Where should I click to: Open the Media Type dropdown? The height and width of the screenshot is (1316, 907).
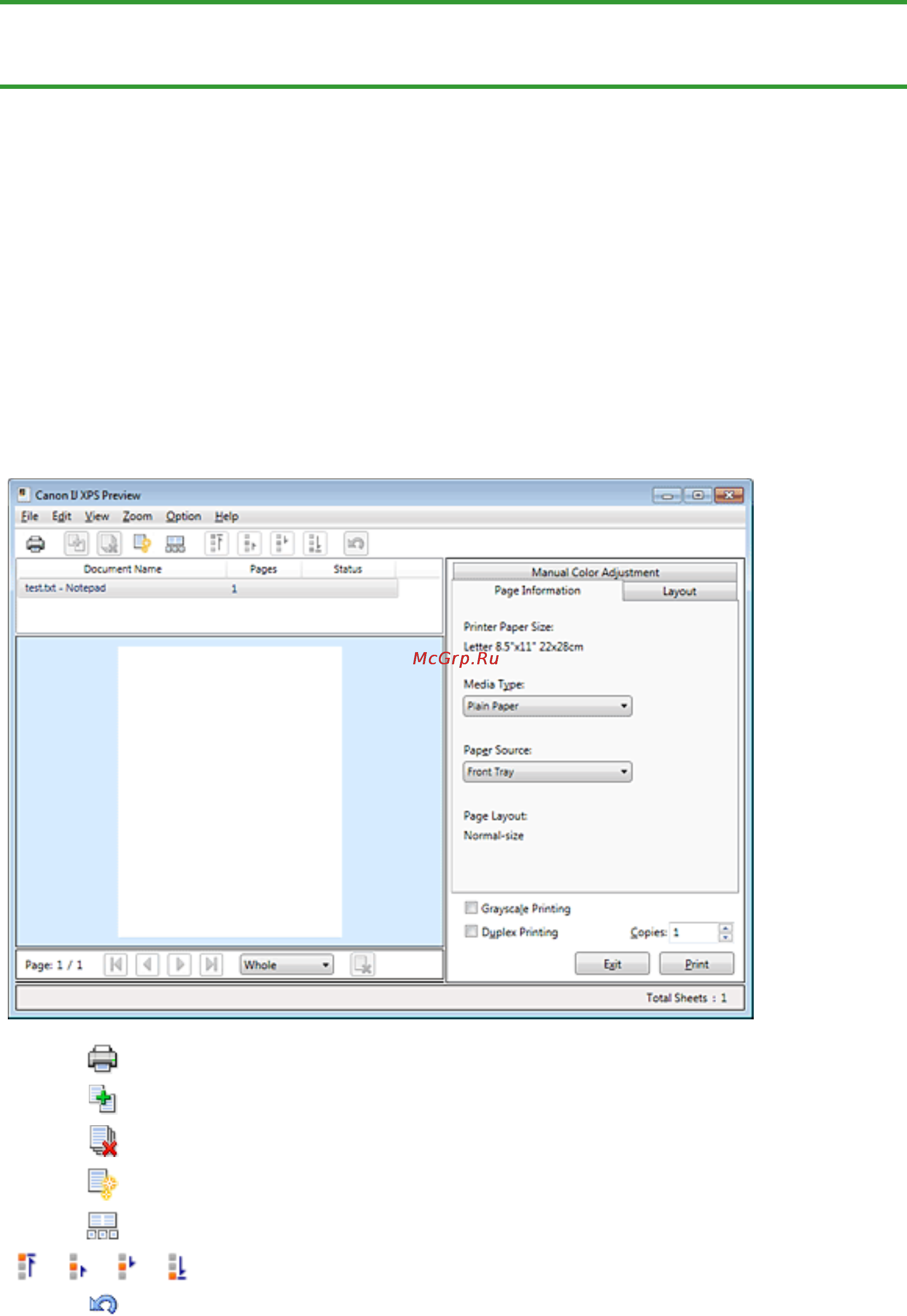tap(547, 706)
